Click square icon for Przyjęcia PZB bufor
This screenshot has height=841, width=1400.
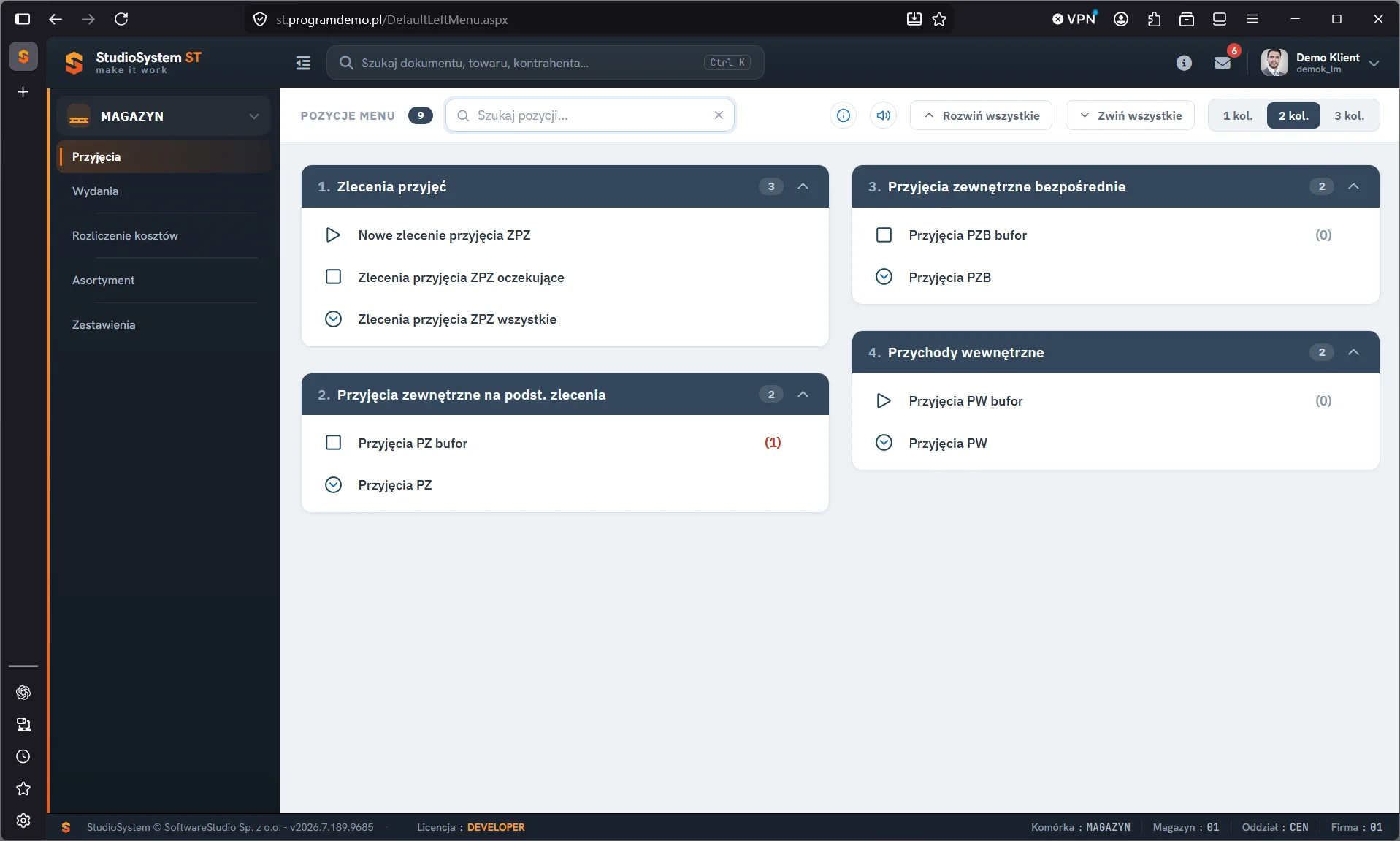884,235
